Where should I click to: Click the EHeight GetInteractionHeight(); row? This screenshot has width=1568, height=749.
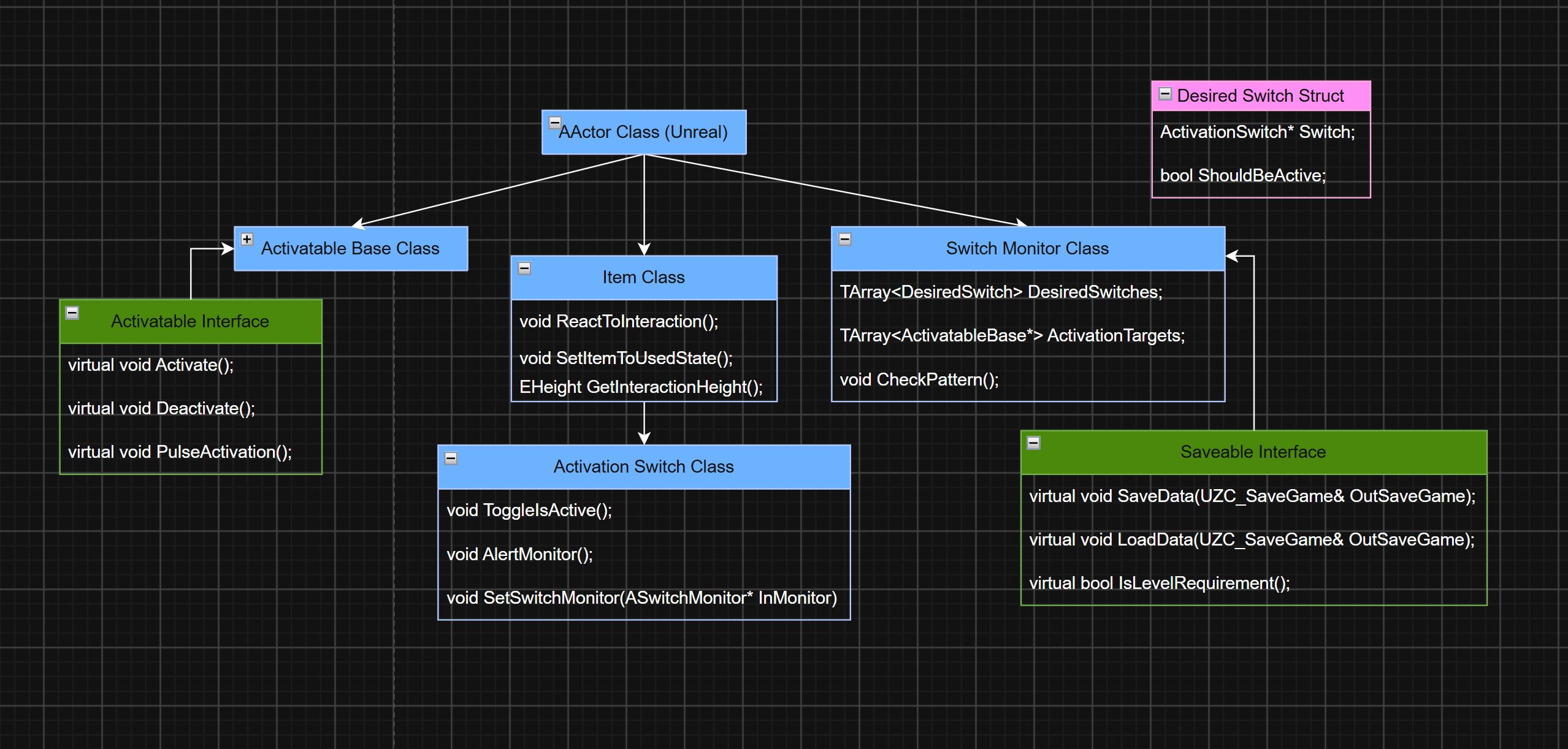(x=644, y=387)
